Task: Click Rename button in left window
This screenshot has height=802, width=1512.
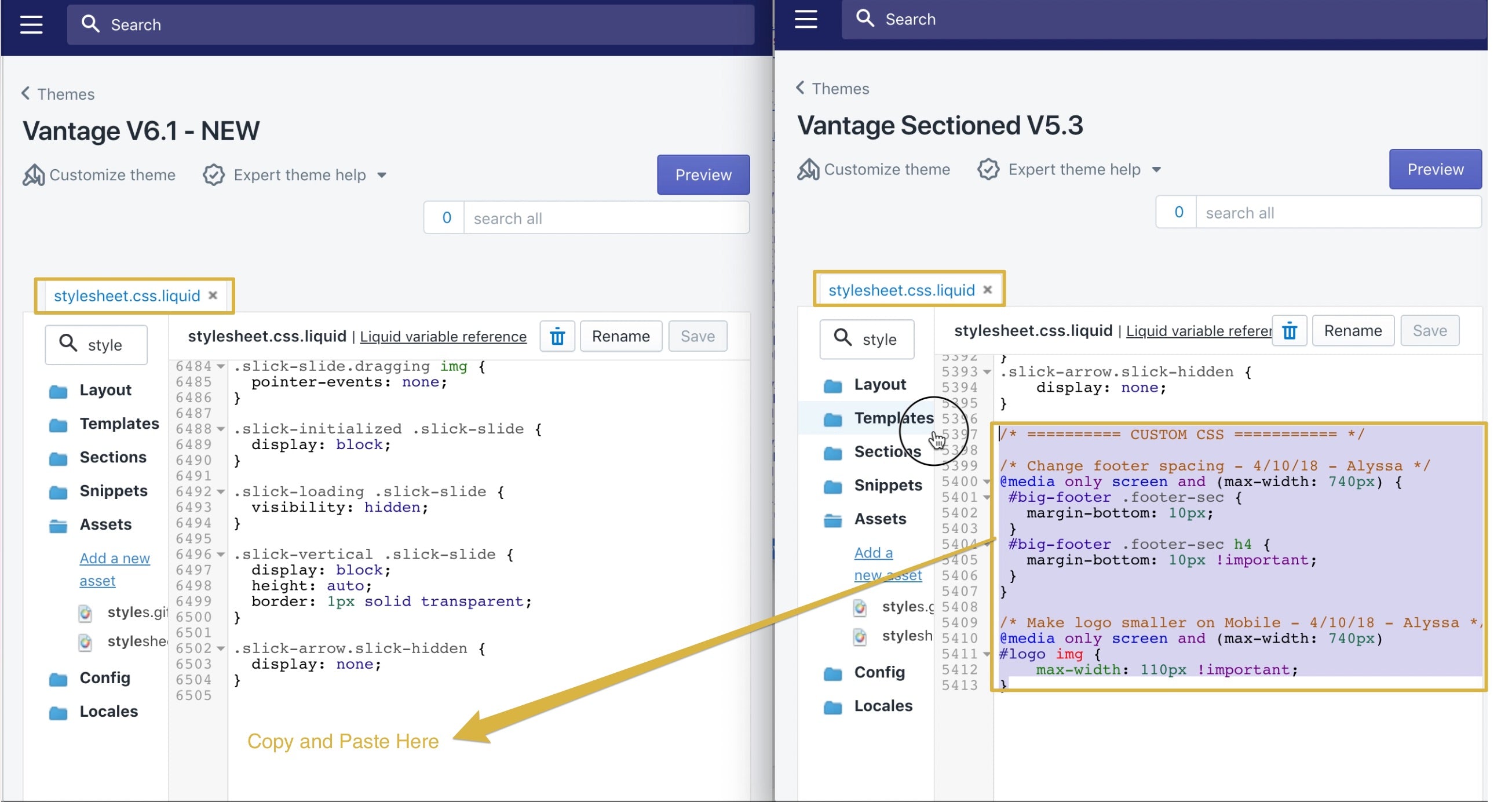Action: pos(620,337)
